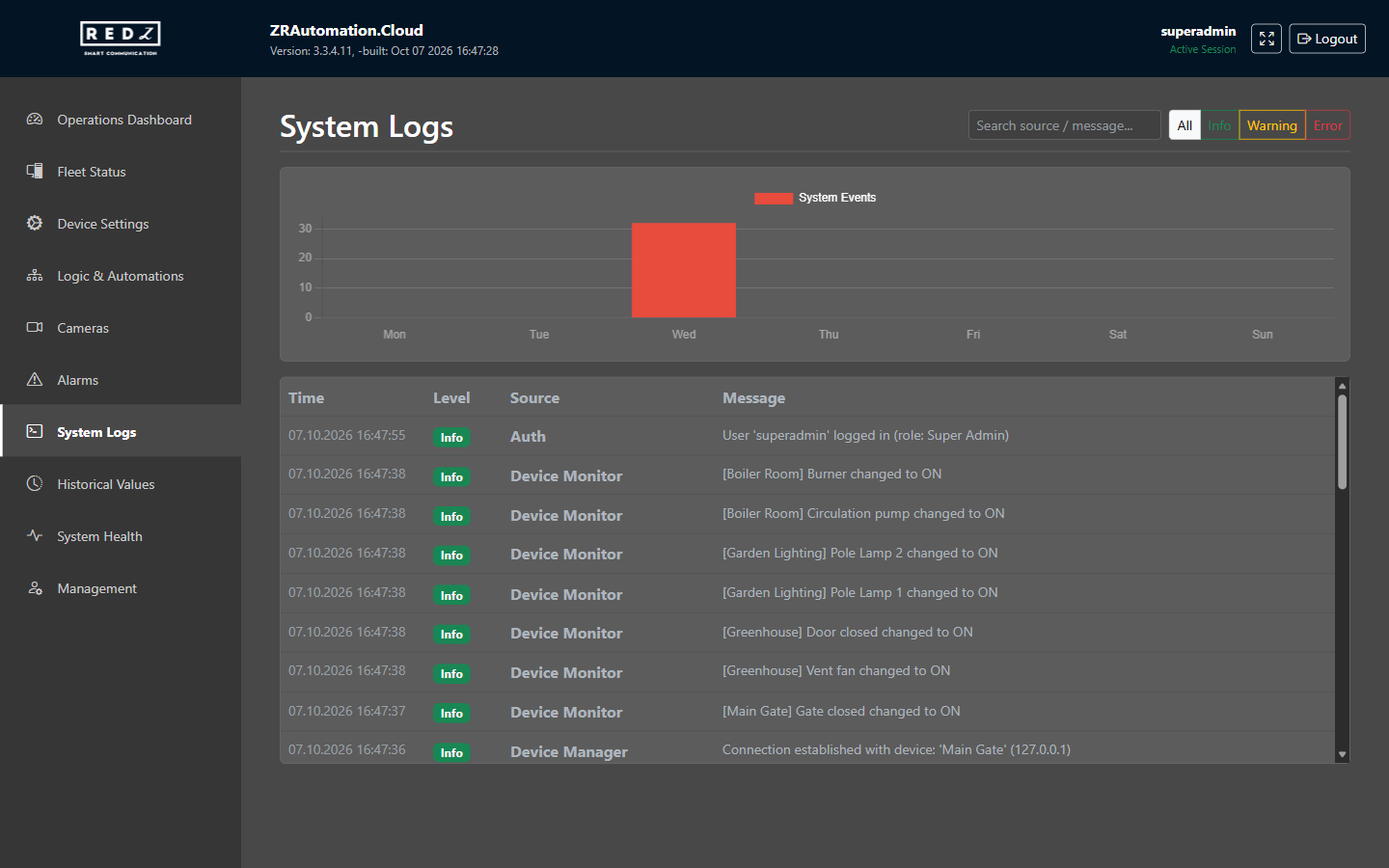Select the All log filter
This screenshot has height=868, width=1389.
1185,125
